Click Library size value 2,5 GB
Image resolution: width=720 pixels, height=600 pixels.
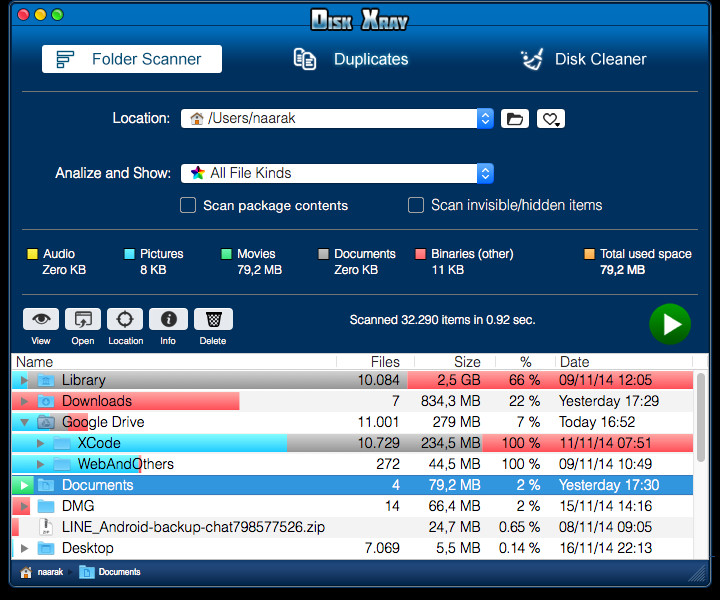point(458,380)
